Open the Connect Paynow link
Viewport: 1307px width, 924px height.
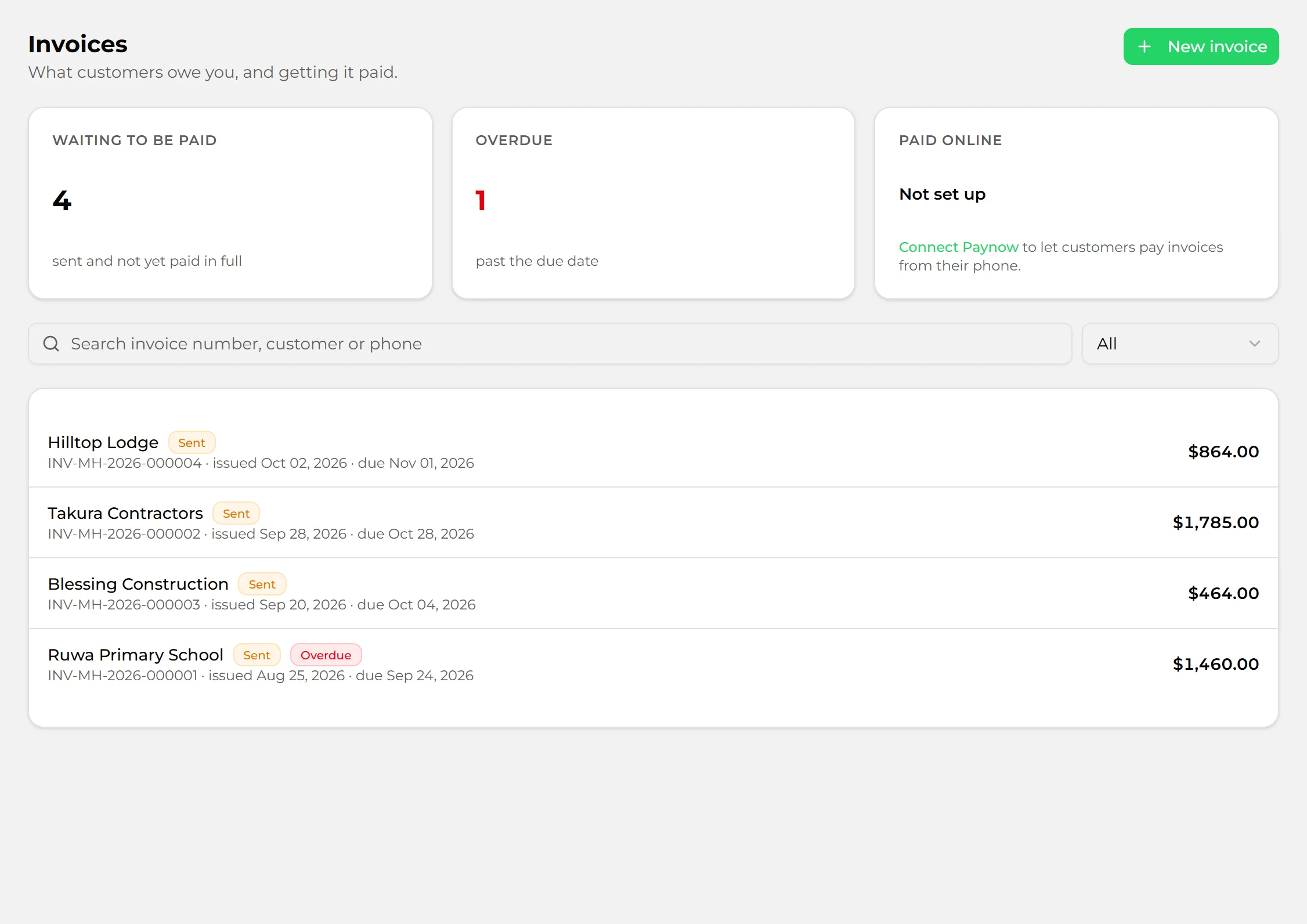point(958,247)
